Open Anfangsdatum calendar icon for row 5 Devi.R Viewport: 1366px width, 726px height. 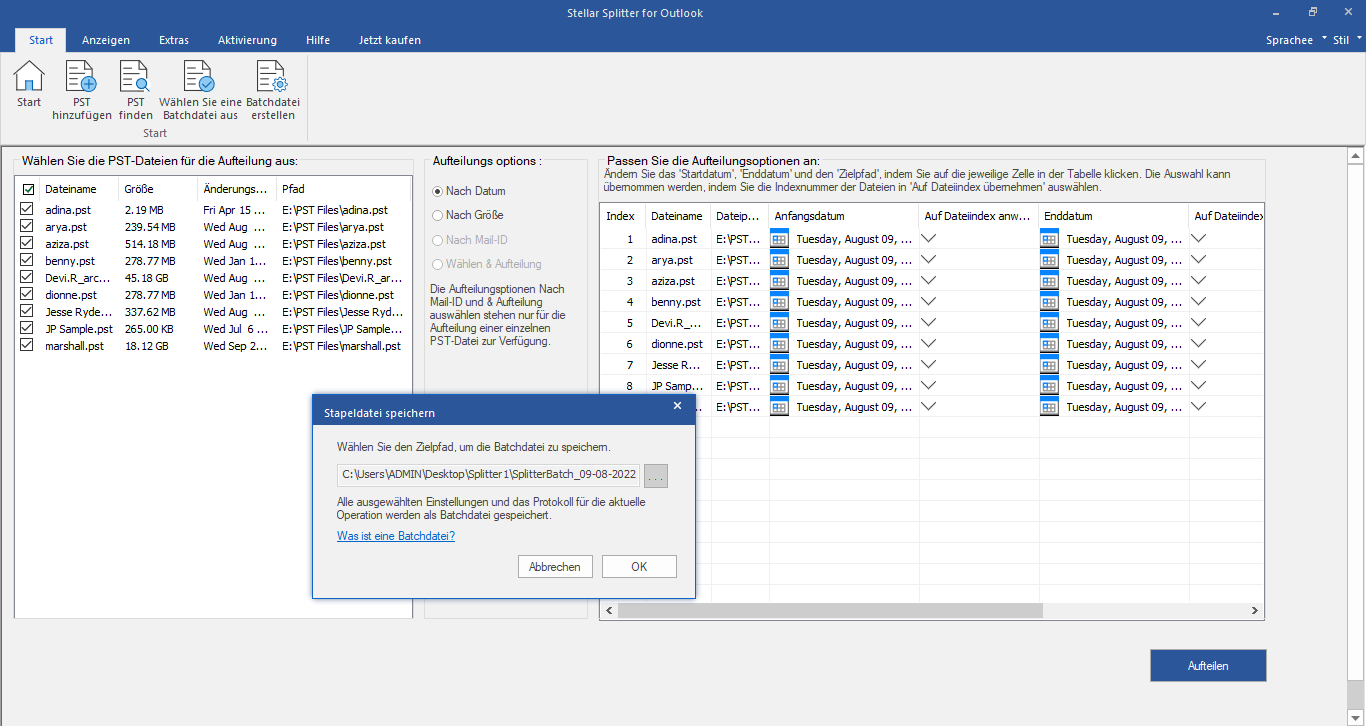click(780, 323)
